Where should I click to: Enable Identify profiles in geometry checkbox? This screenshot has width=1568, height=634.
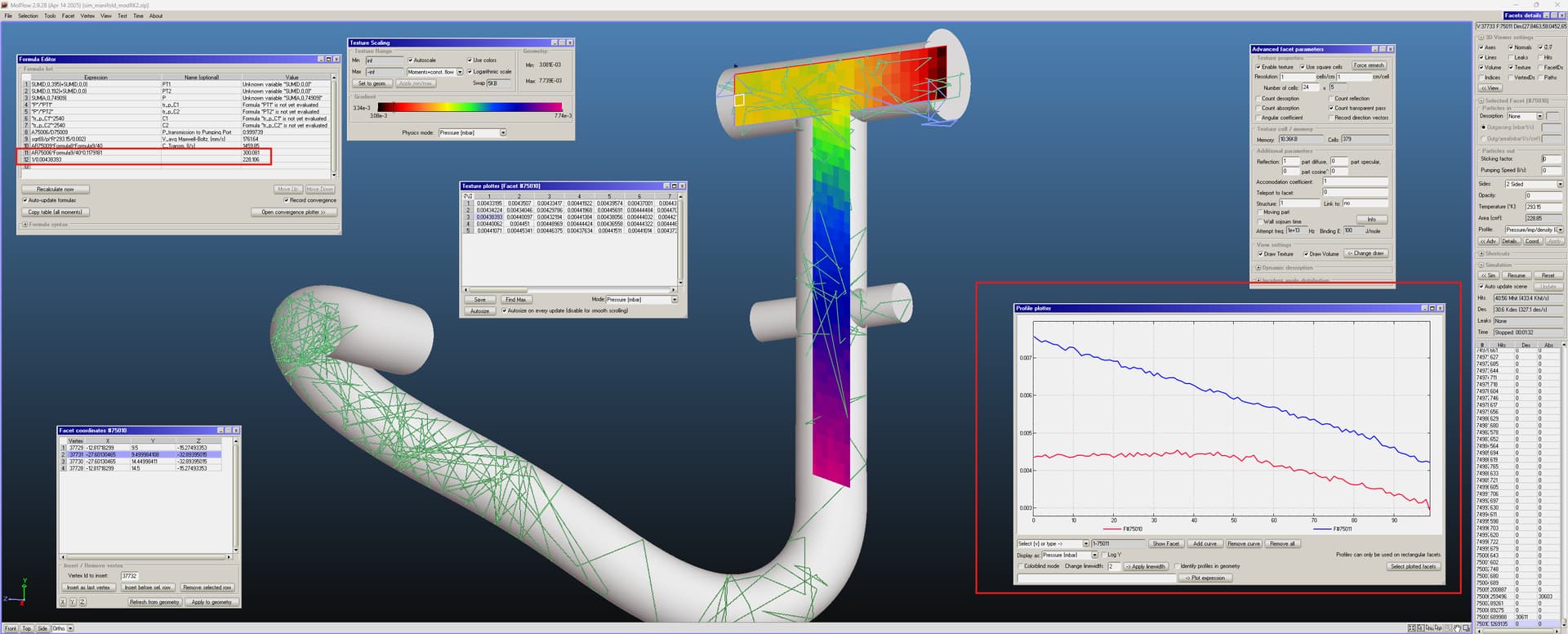1177,566
